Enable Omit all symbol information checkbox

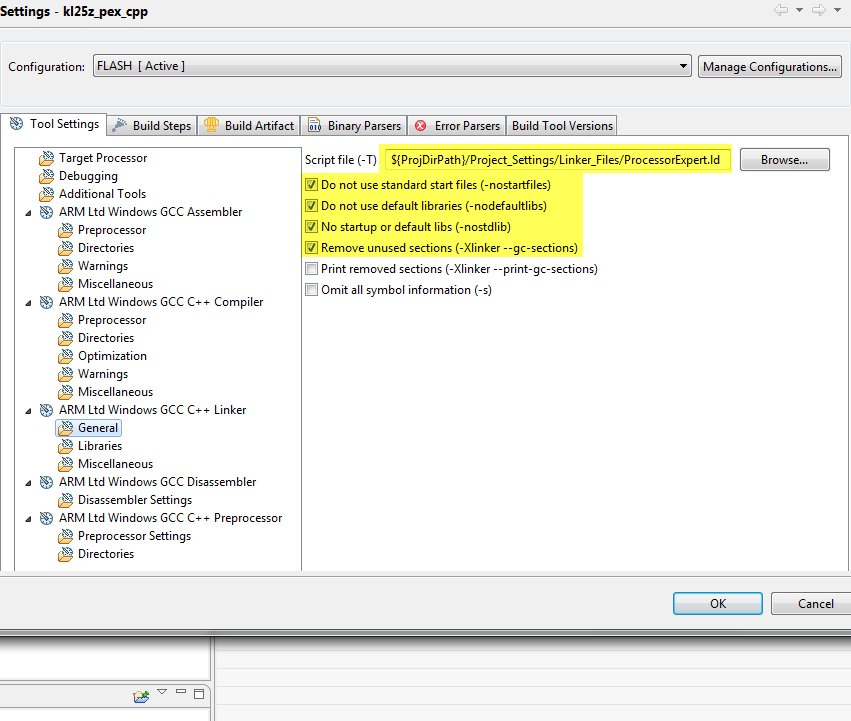tap(312, 290)
